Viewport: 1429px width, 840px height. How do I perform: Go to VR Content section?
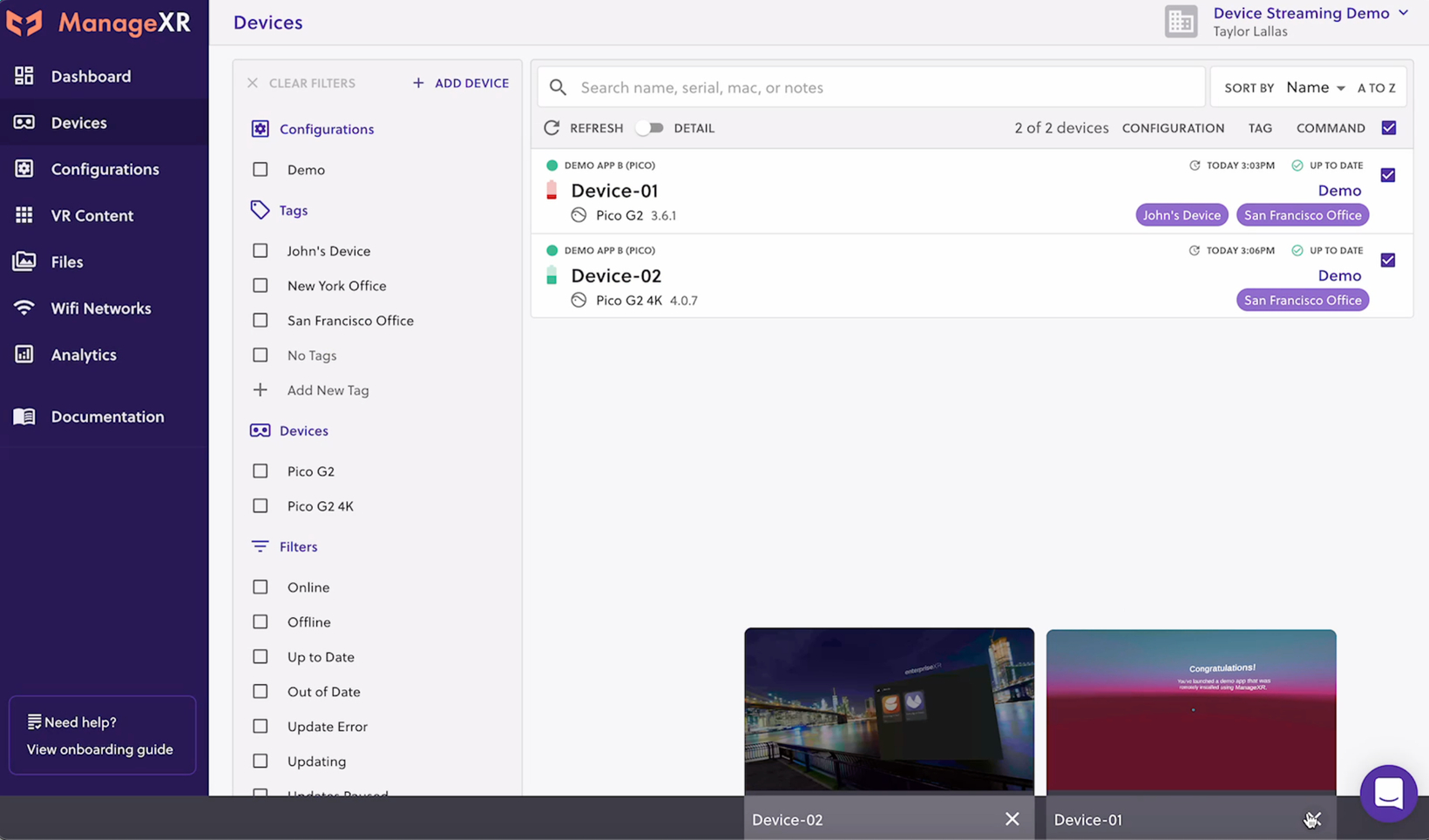(x=91, y=215)
